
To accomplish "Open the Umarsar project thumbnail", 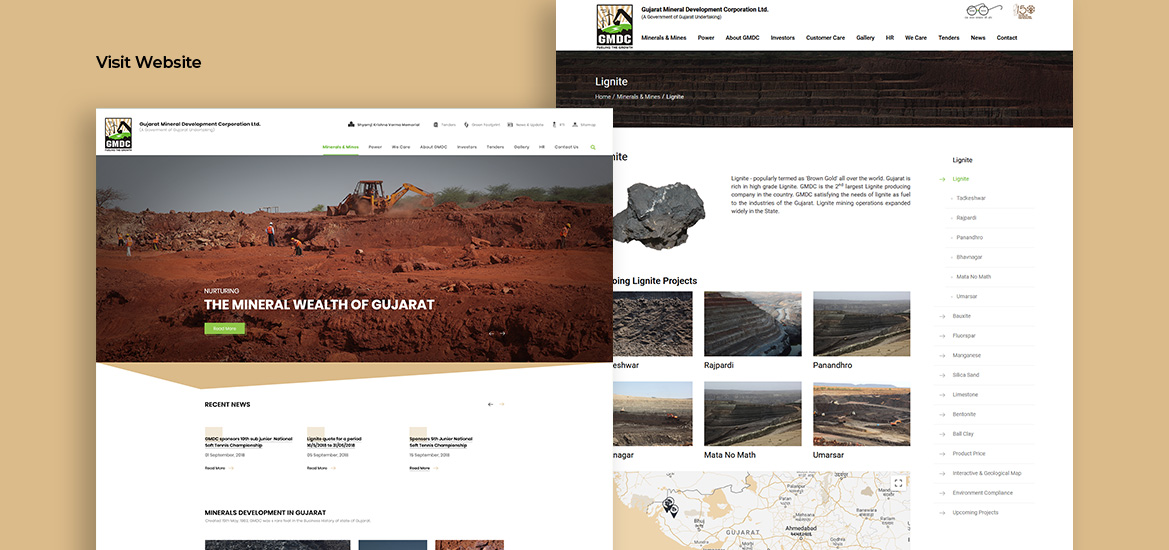I will (x=862, y=414).
